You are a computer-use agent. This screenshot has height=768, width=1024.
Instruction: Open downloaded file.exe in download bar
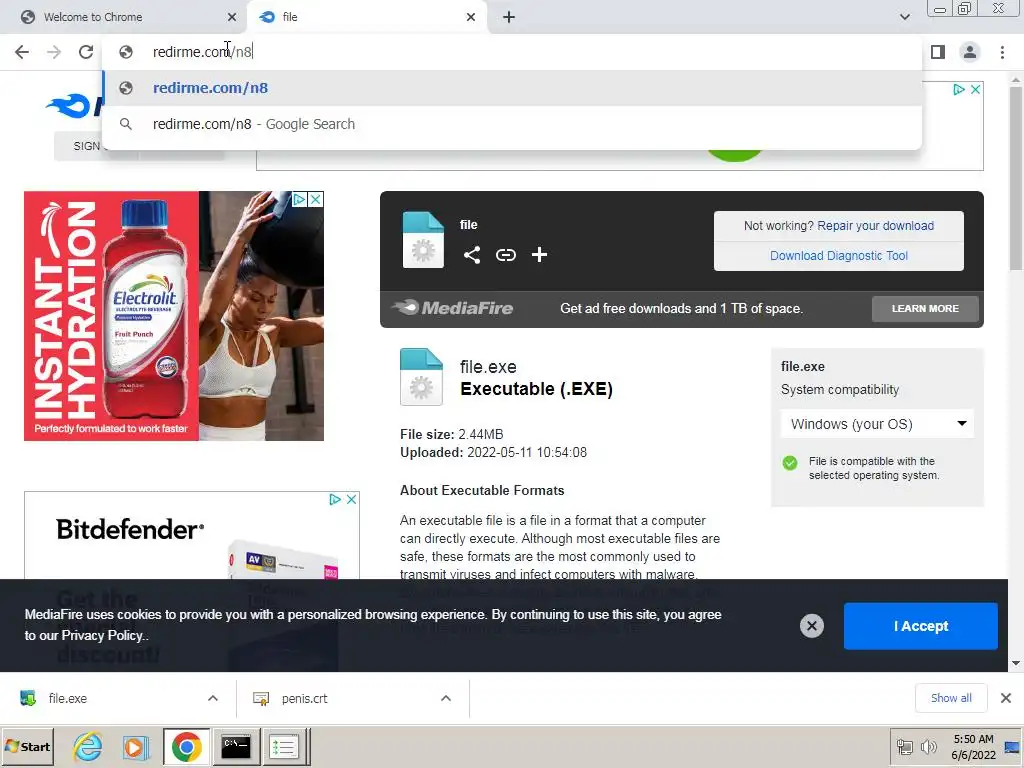67,698
